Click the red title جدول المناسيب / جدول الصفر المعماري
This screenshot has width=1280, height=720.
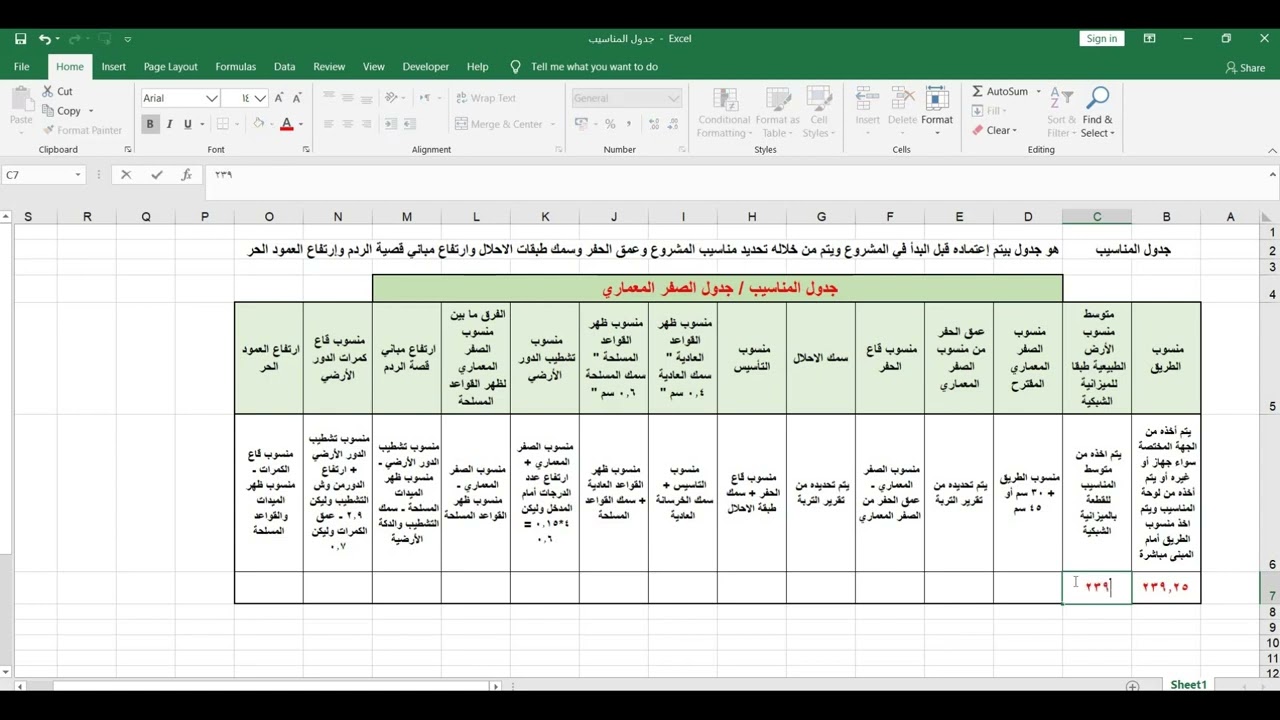(x=718, y=289)
